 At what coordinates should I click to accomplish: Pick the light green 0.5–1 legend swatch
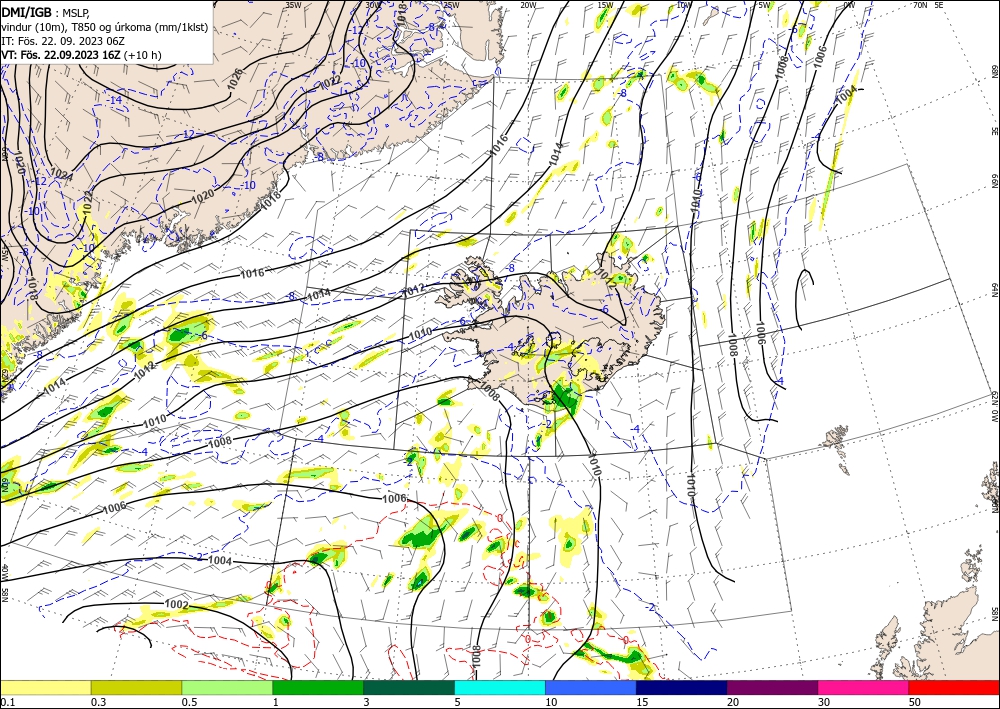coord(227,687)
